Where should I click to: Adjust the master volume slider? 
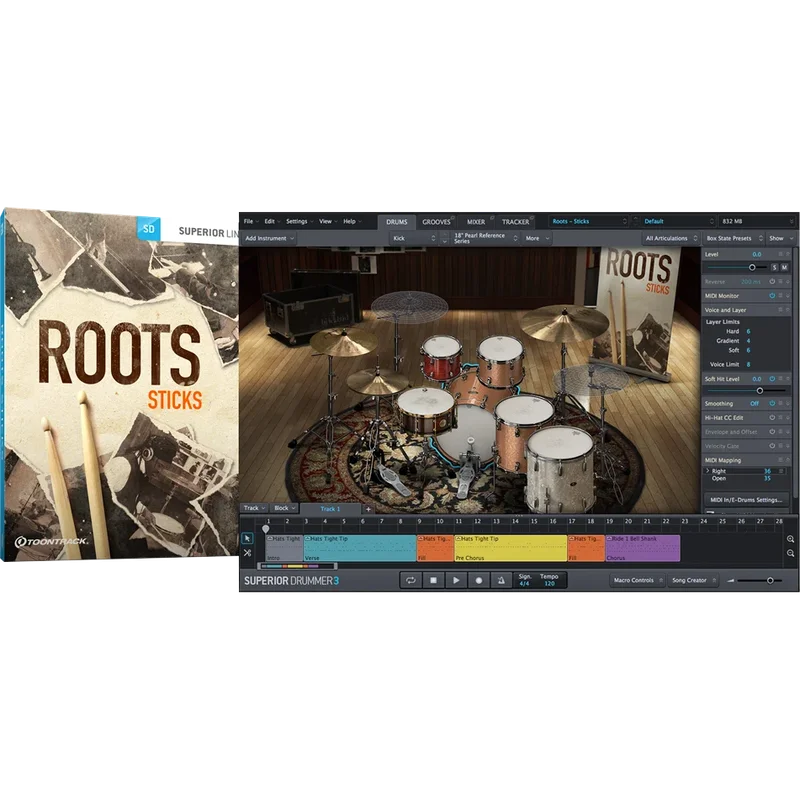(x=770, y=581)
